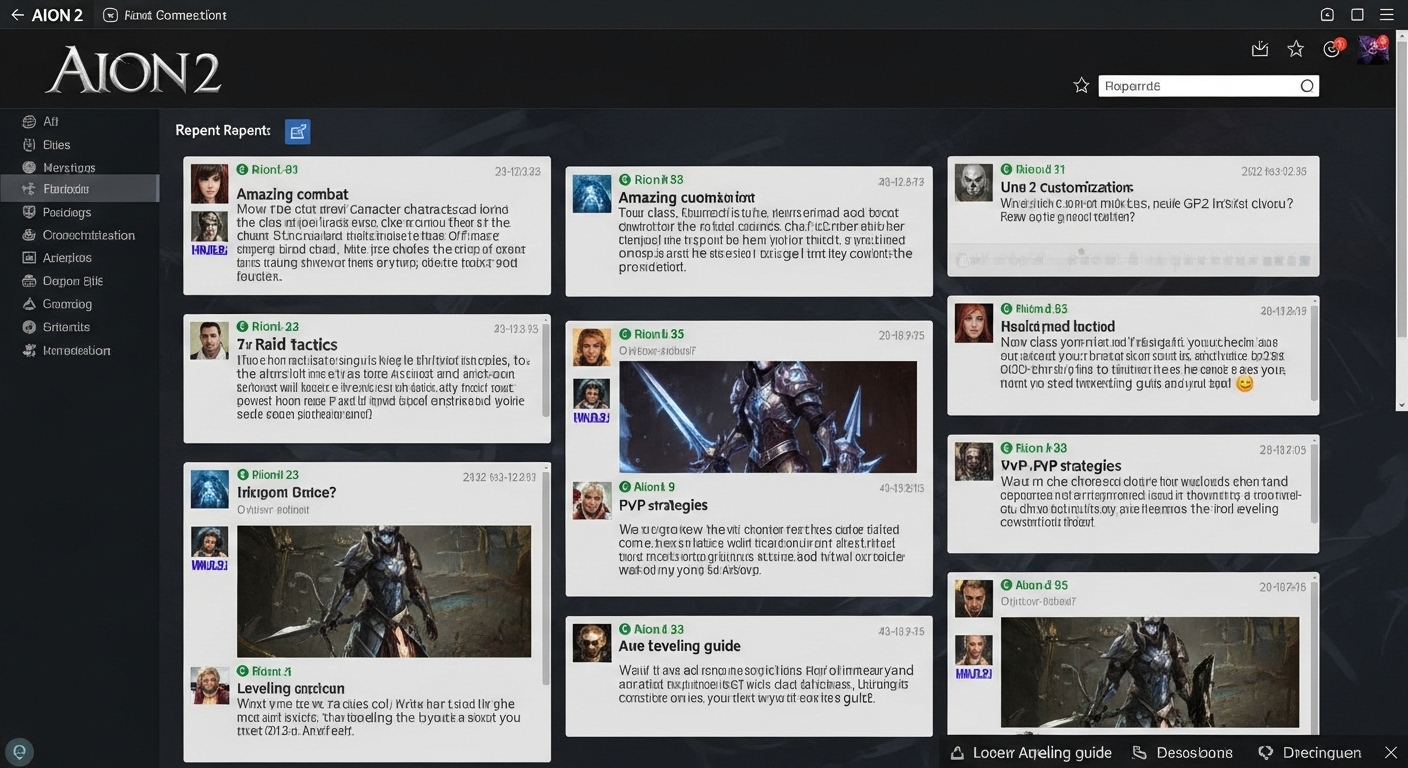Screen dimensions: 1408x768
Task: Click the large AION2 logo
Action: (x=133, y=72)
